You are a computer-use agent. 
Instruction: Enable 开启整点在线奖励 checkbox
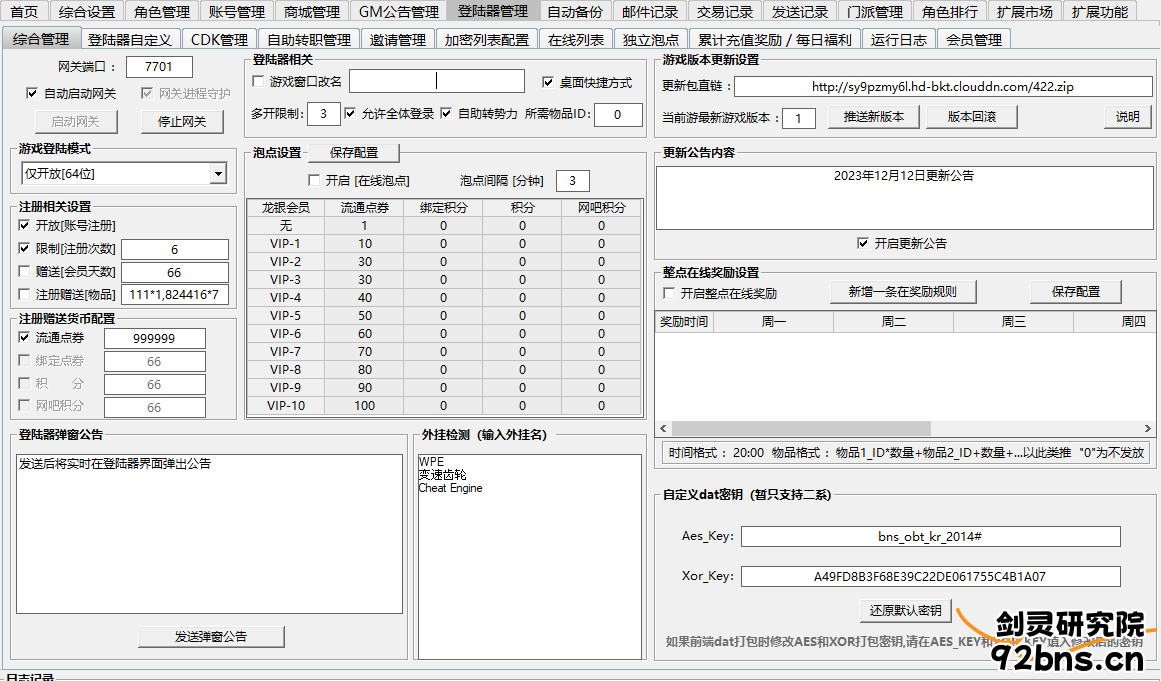coord(669,293)
